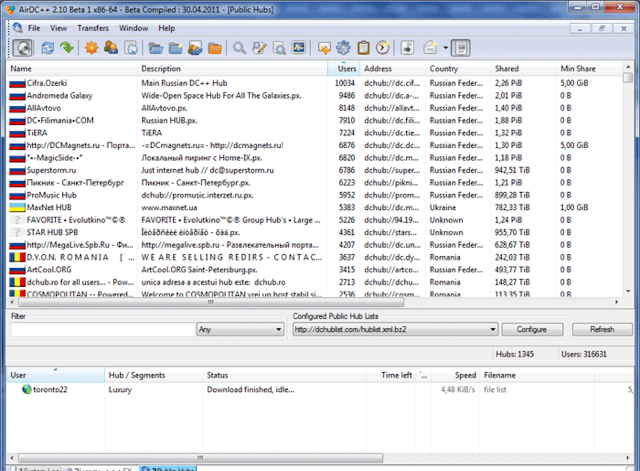640x471 pixels.
Task: Open Download Queue blue folder icon
Action: click(x=156, y=48)
